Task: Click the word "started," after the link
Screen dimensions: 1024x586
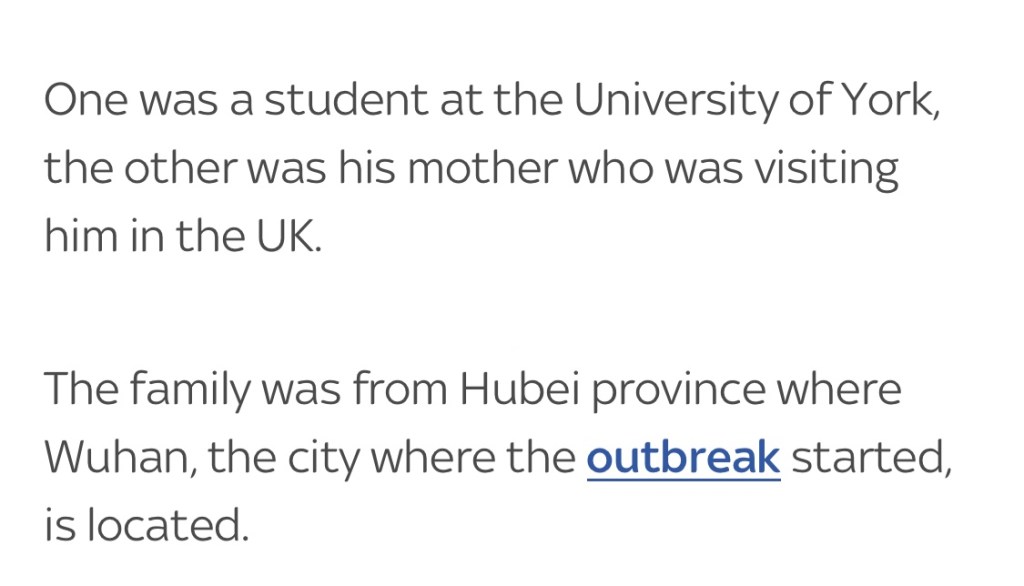Action: tap(869, 458)
